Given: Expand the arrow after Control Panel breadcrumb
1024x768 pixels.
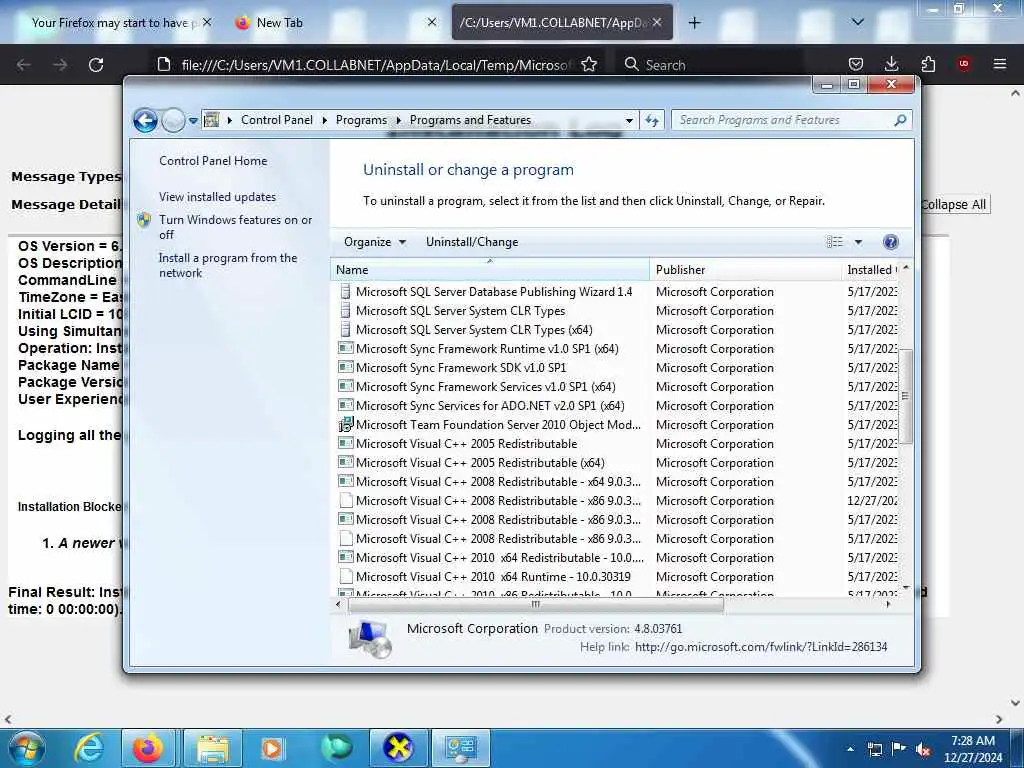Looking at the screenshot, I should [325, 120].
